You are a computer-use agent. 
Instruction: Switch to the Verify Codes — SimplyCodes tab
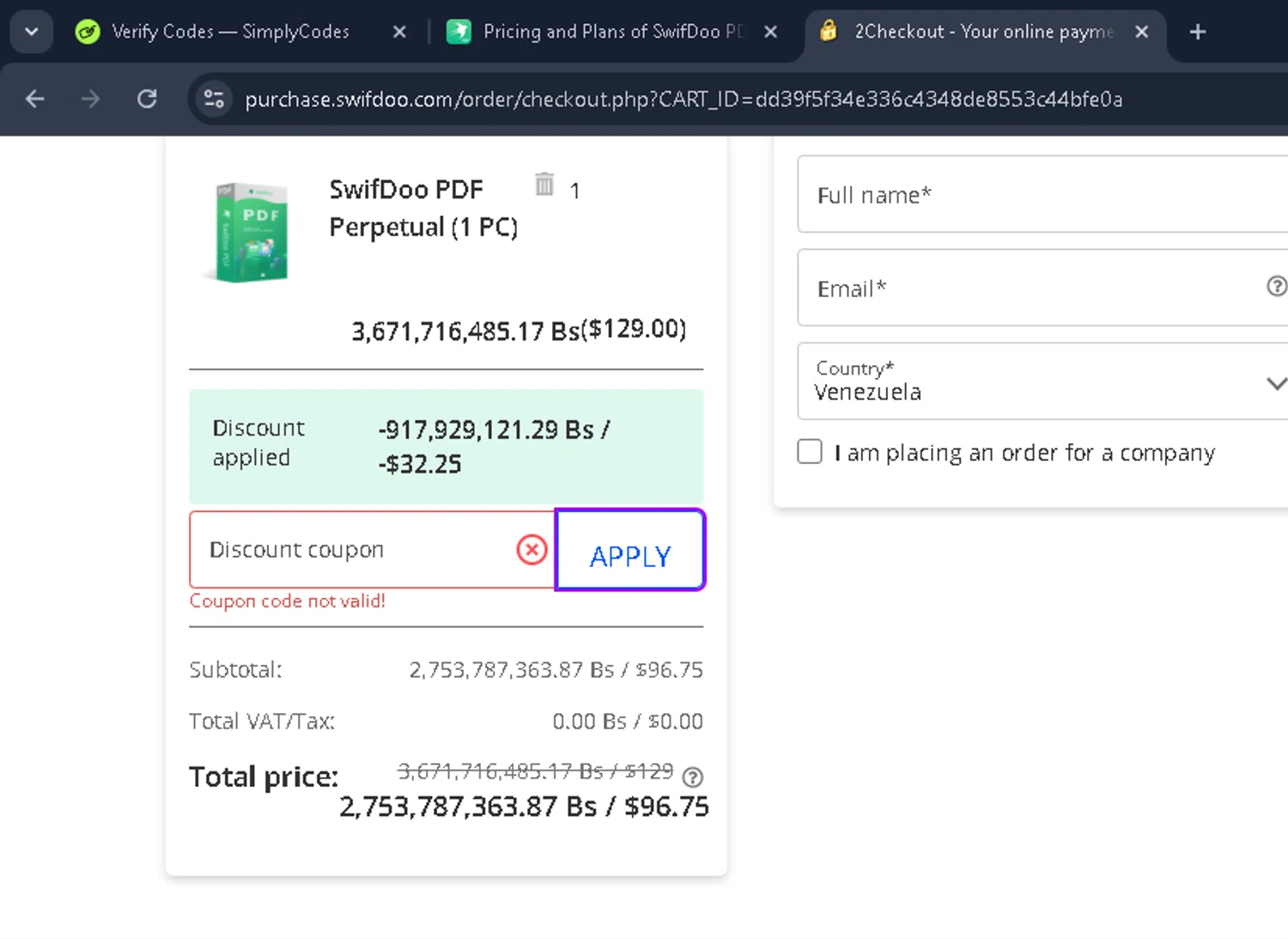click(x=230, y=32)
